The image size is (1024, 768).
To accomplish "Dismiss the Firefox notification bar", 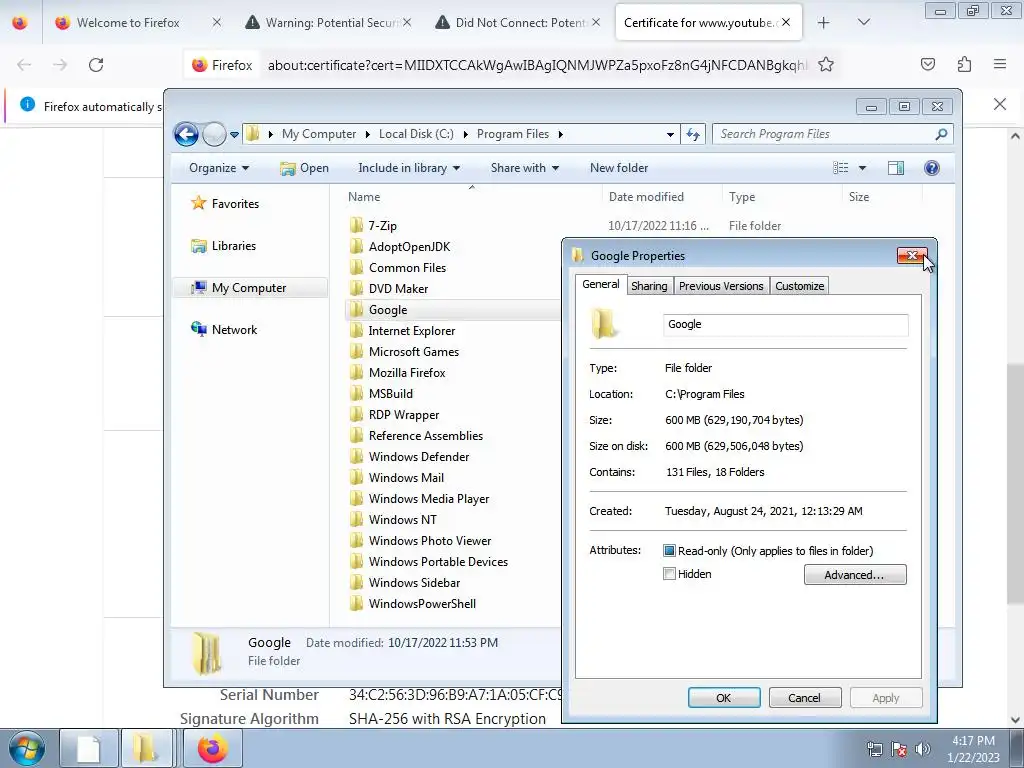I will [999, 104].
